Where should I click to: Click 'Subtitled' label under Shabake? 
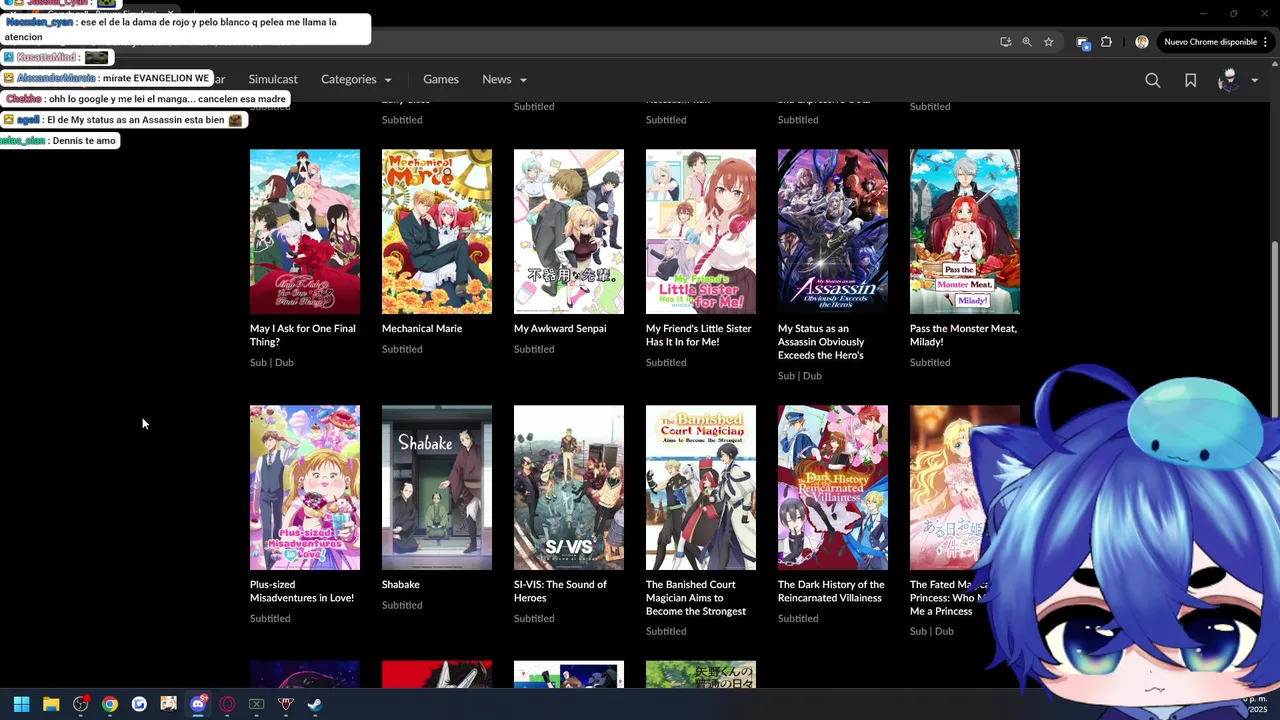(x=402, y=605)
